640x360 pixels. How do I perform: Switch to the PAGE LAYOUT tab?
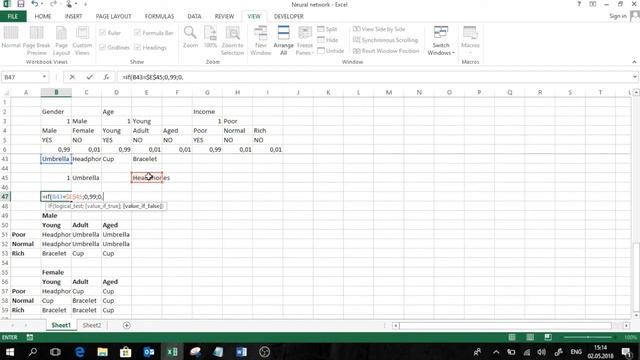click(113, 16)
